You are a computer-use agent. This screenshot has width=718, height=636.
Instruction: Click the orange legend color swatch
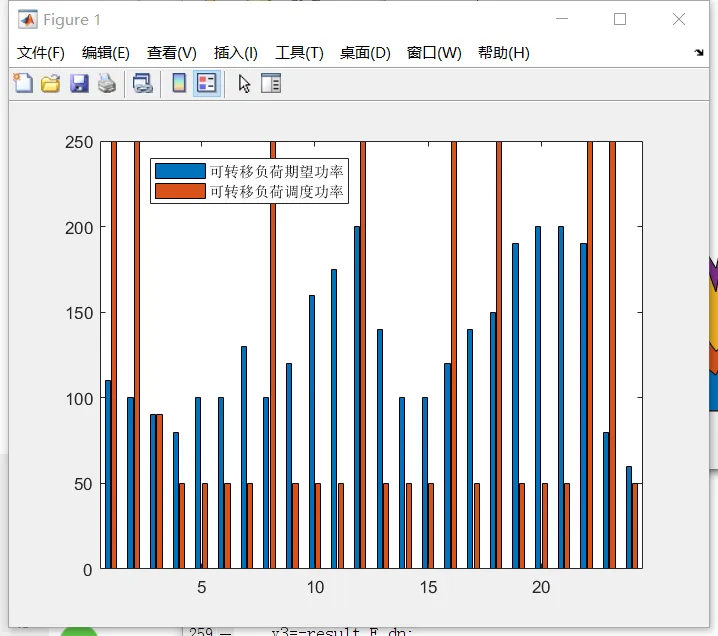coord(180,191)
